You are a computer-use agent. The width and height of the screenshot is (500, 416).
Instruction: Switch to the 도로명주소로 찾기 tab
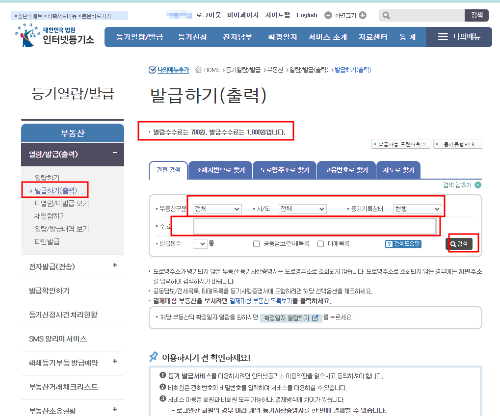click(x=285, y=170)
